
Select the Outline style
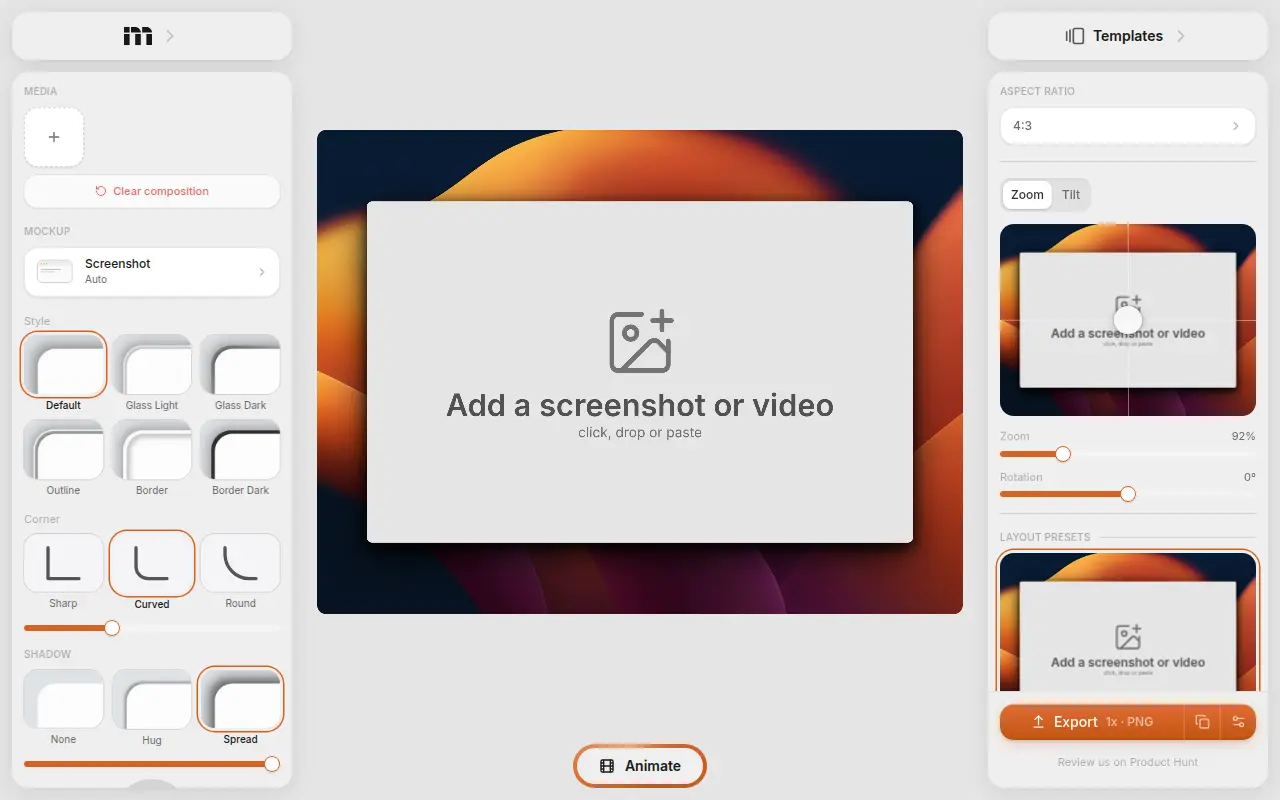pos(63,450)
